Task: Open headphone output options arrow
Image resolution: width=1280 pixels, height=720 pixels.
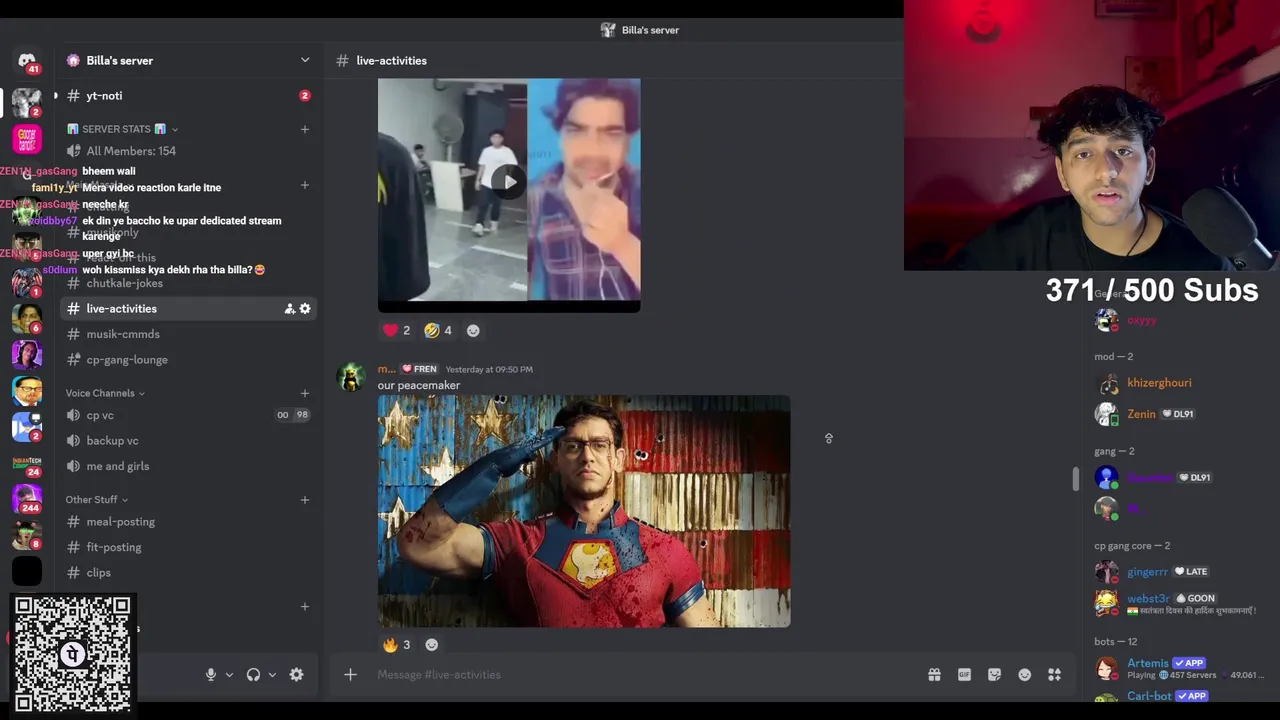Action: (272, 675)
